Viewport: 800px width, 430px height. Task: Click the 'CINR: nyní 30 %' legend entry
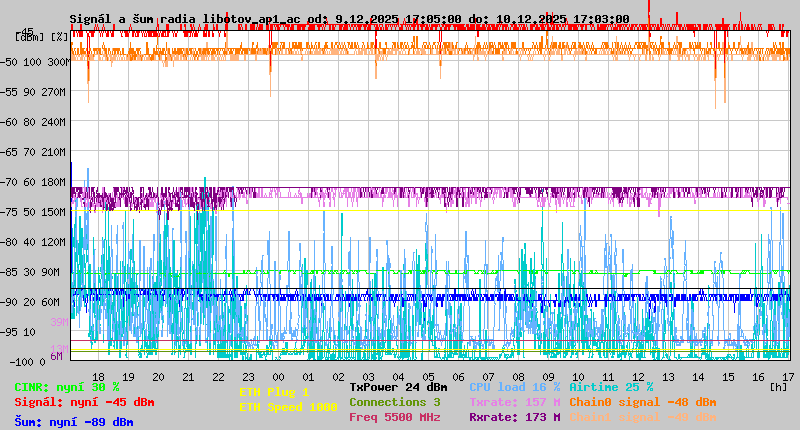pyautogui.click(x=67, y=388)
